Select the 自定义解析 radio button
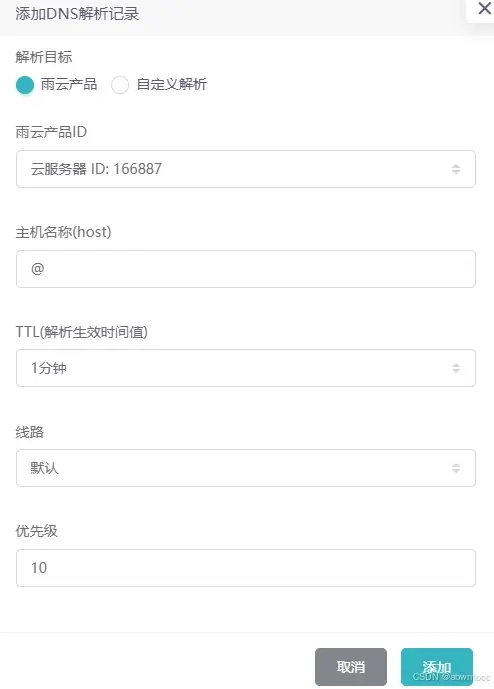Screen dimensions: 494x689 click(120, 85)
